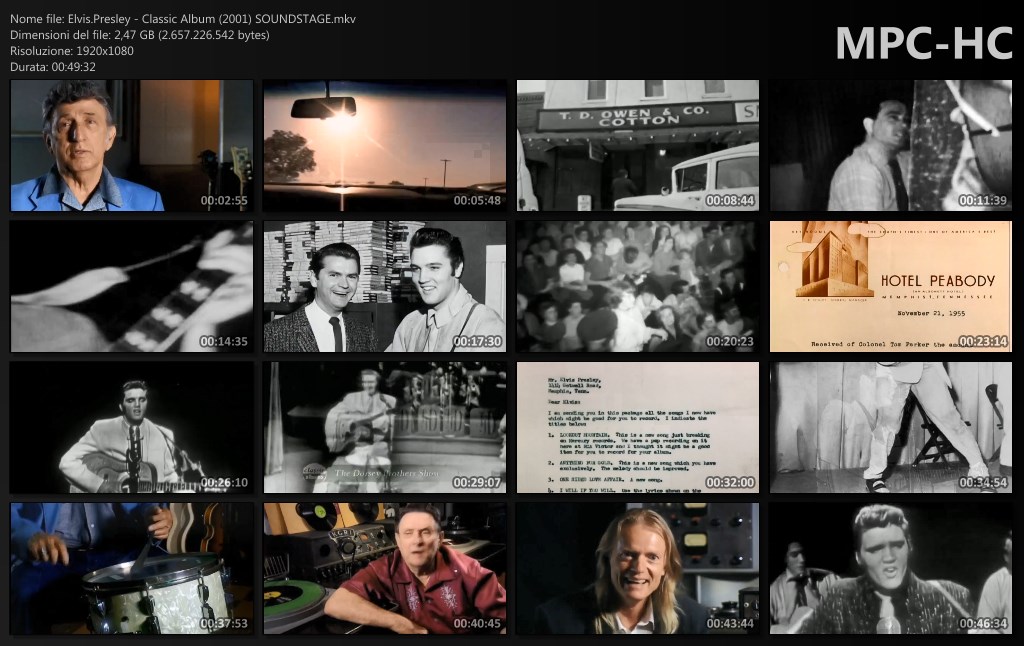Select the guitar fretboard close-up thumbnail
The image size is (1024, 646).
131,287
